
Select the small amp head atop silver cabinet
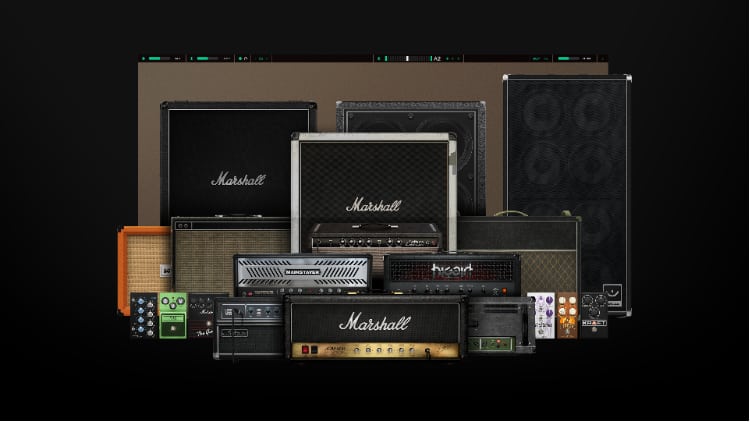pyautogui.click(x=376, y=237)
